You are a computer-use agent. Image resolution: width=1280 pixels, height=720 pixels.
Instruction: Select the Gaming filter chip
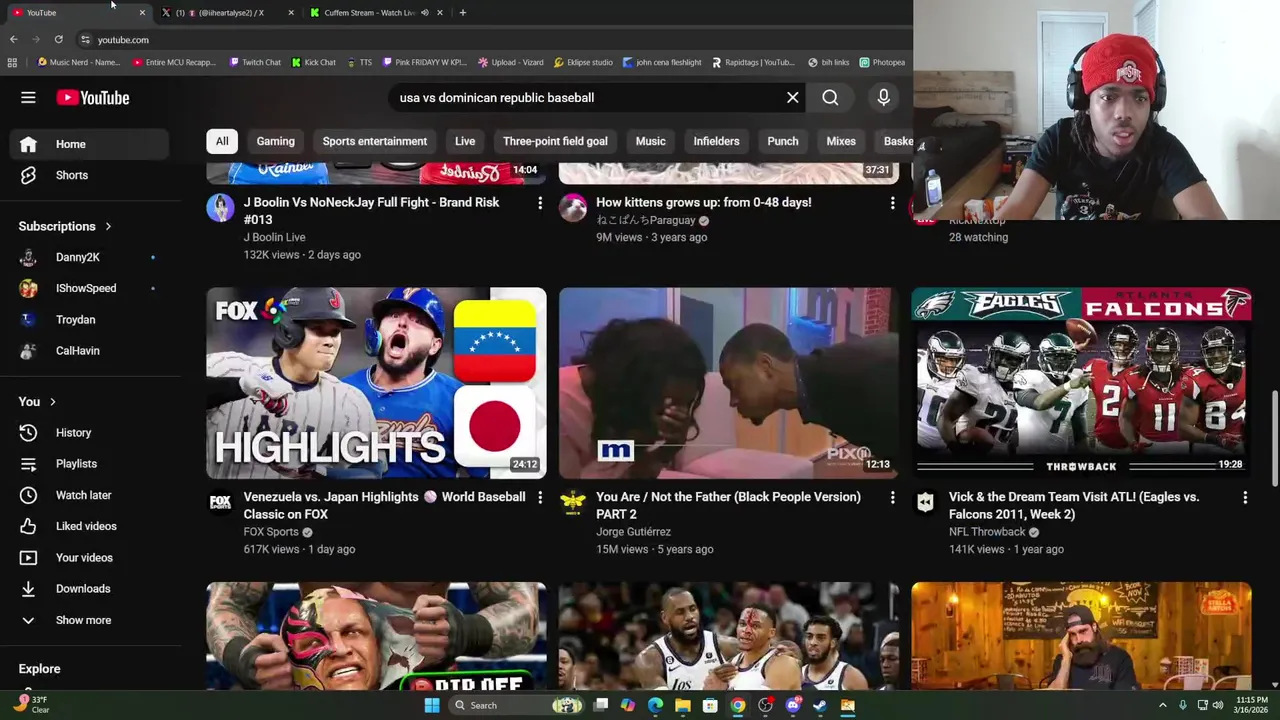[x=275, y=141]
